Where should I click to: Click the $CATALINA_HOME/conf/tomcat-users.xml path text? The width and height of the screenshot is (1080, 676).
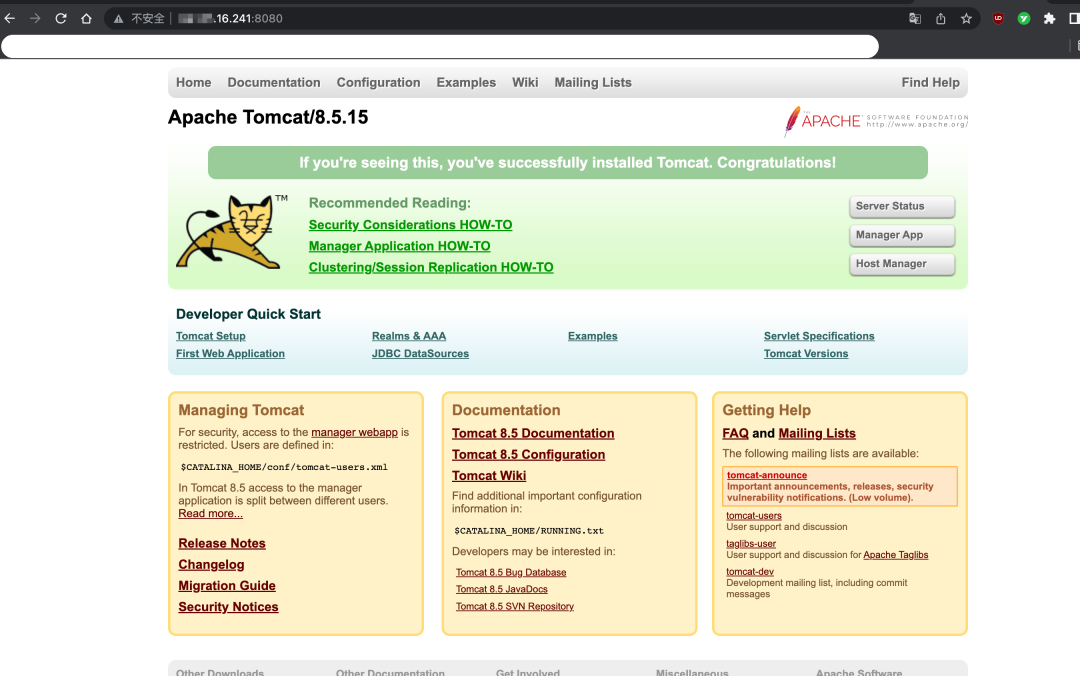[x=284, y=467]
